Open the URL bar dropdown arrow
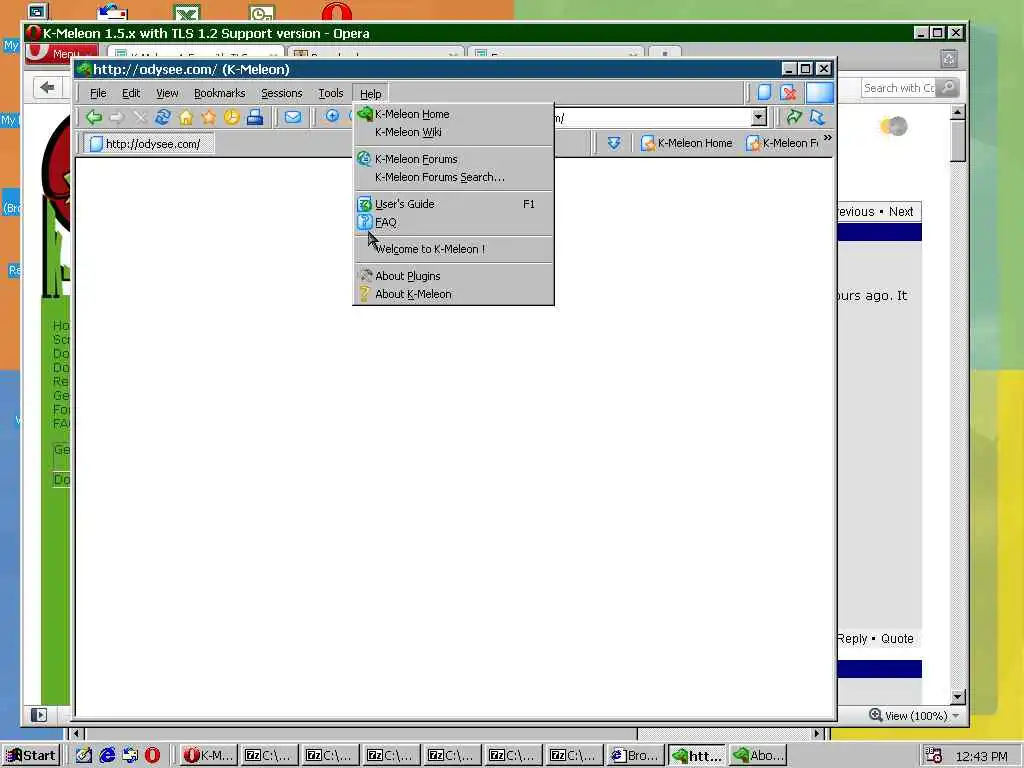 click(x=758, y=118)
